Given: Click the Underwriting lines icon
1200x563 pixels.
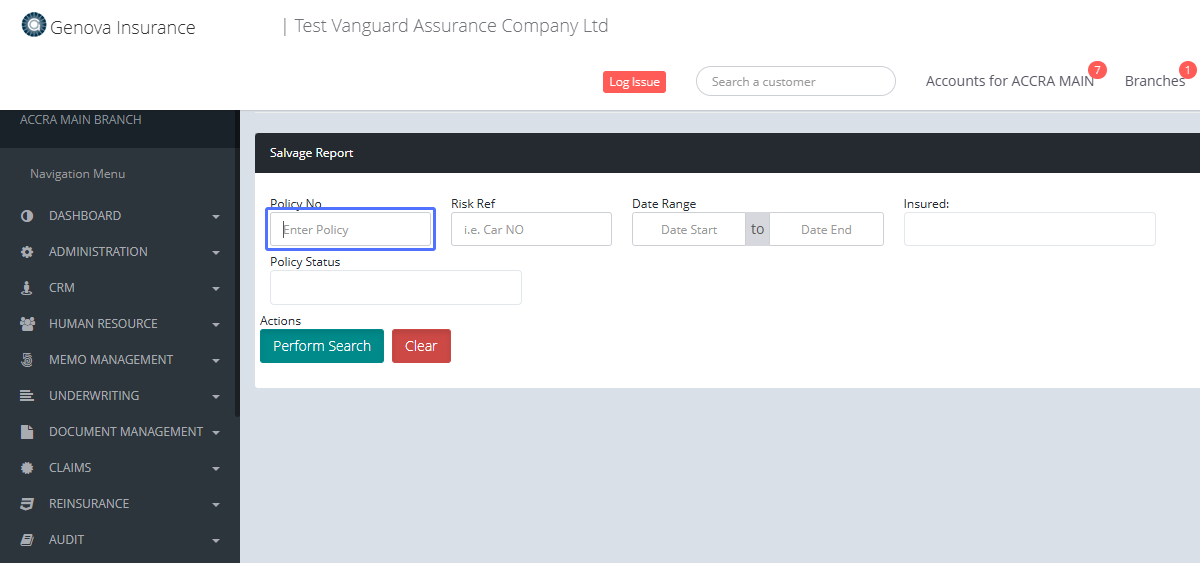Looking at the screenshot, I should (27, 396).
